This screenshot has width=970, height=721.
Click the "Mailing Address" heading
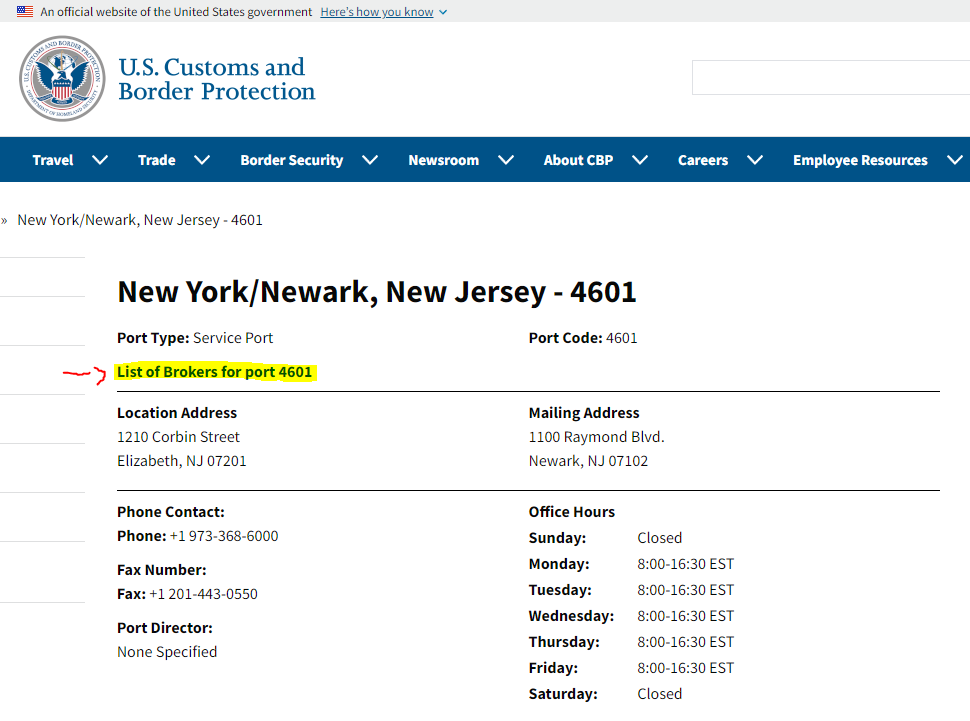coord(584,413)
